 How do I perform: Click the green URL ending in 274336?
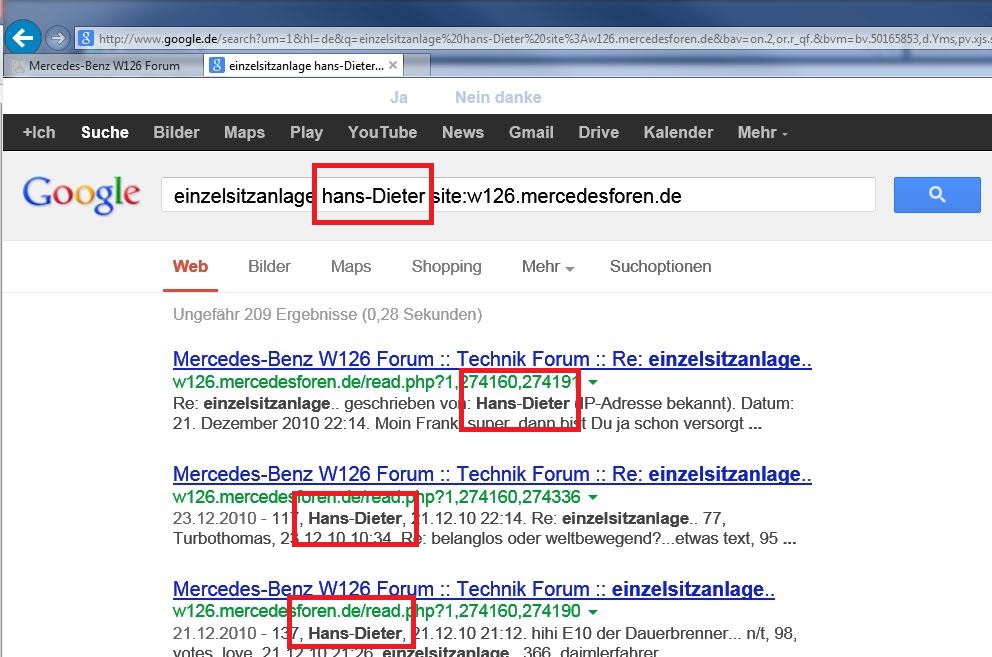(376, 497)
